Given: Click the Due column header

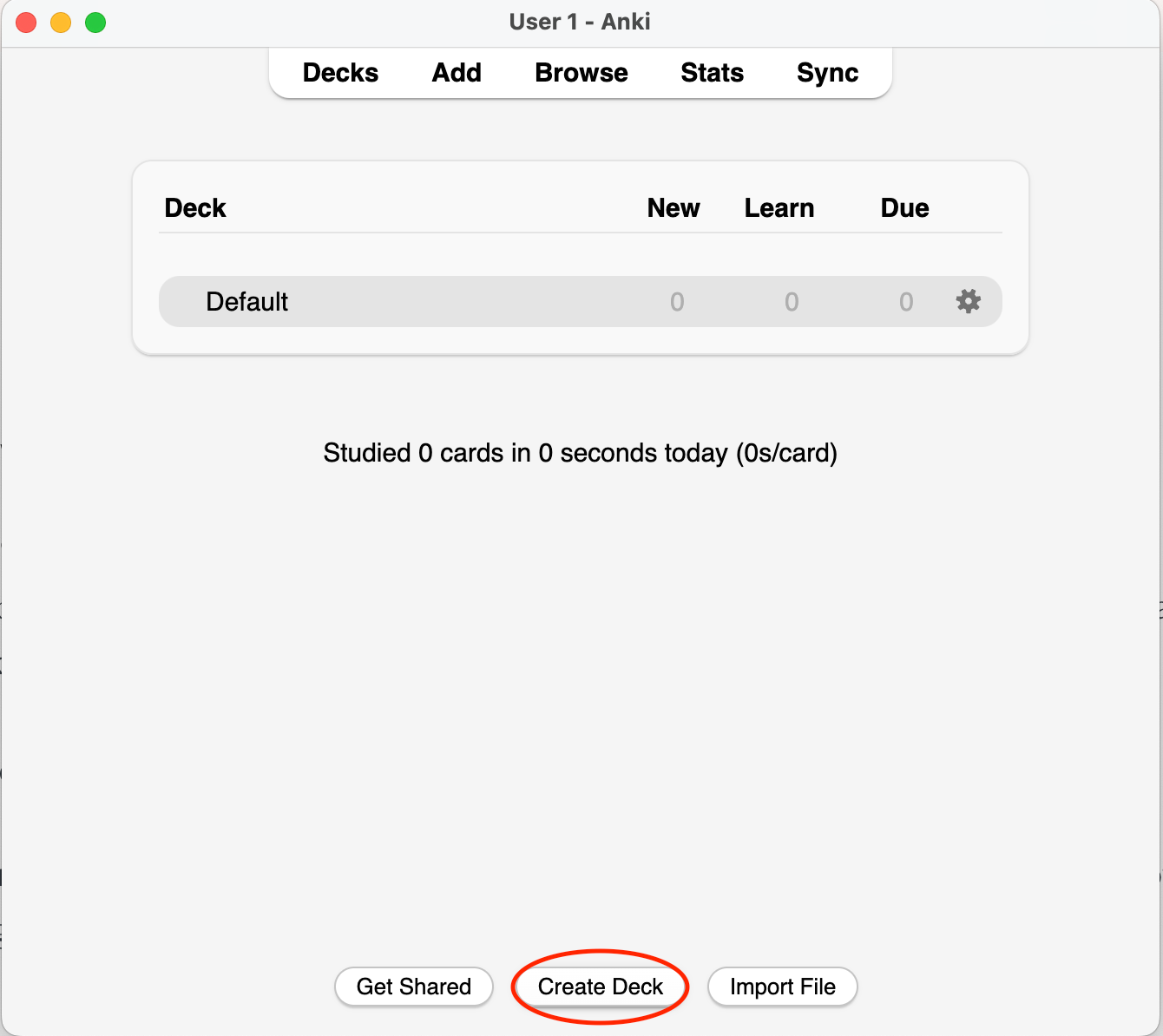Looking at the screenshot, I should click(904, 208).
